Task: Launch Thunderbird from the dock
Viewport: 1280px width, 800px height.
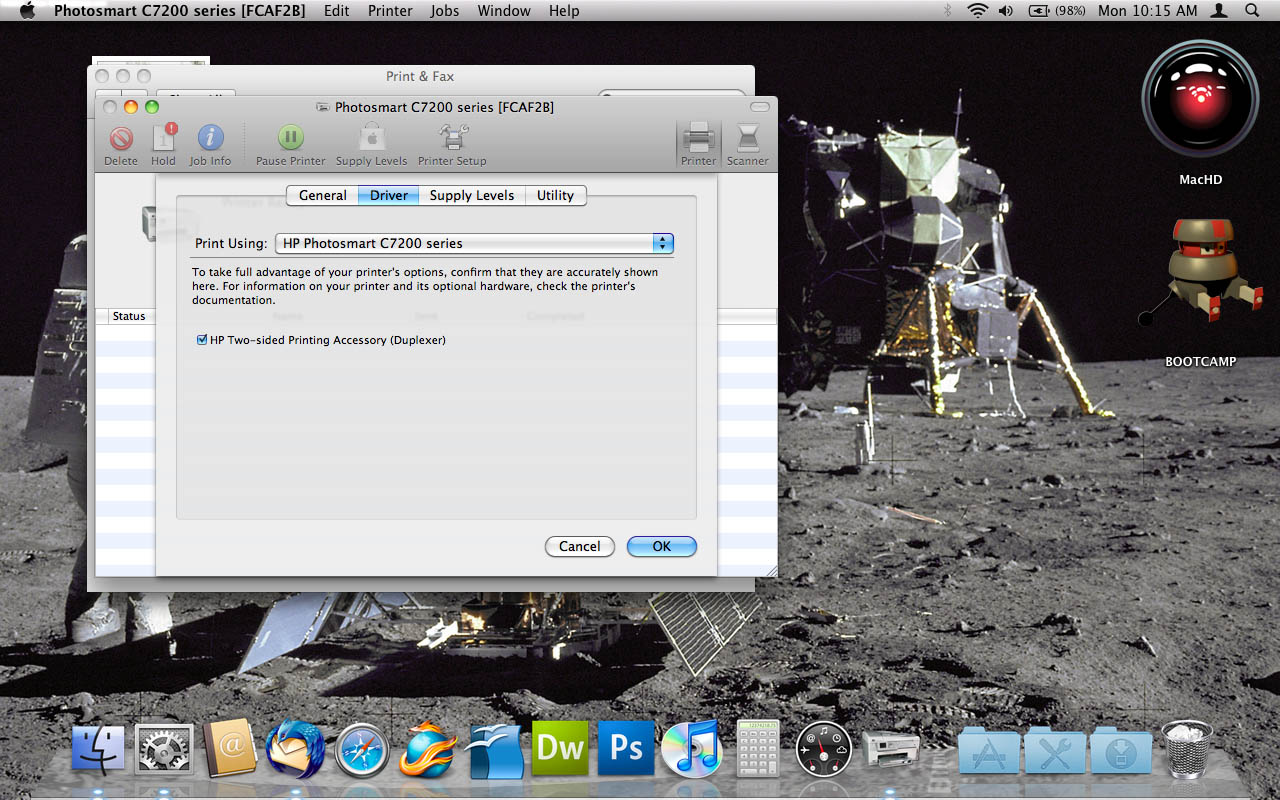Action: tap(295, 750)
